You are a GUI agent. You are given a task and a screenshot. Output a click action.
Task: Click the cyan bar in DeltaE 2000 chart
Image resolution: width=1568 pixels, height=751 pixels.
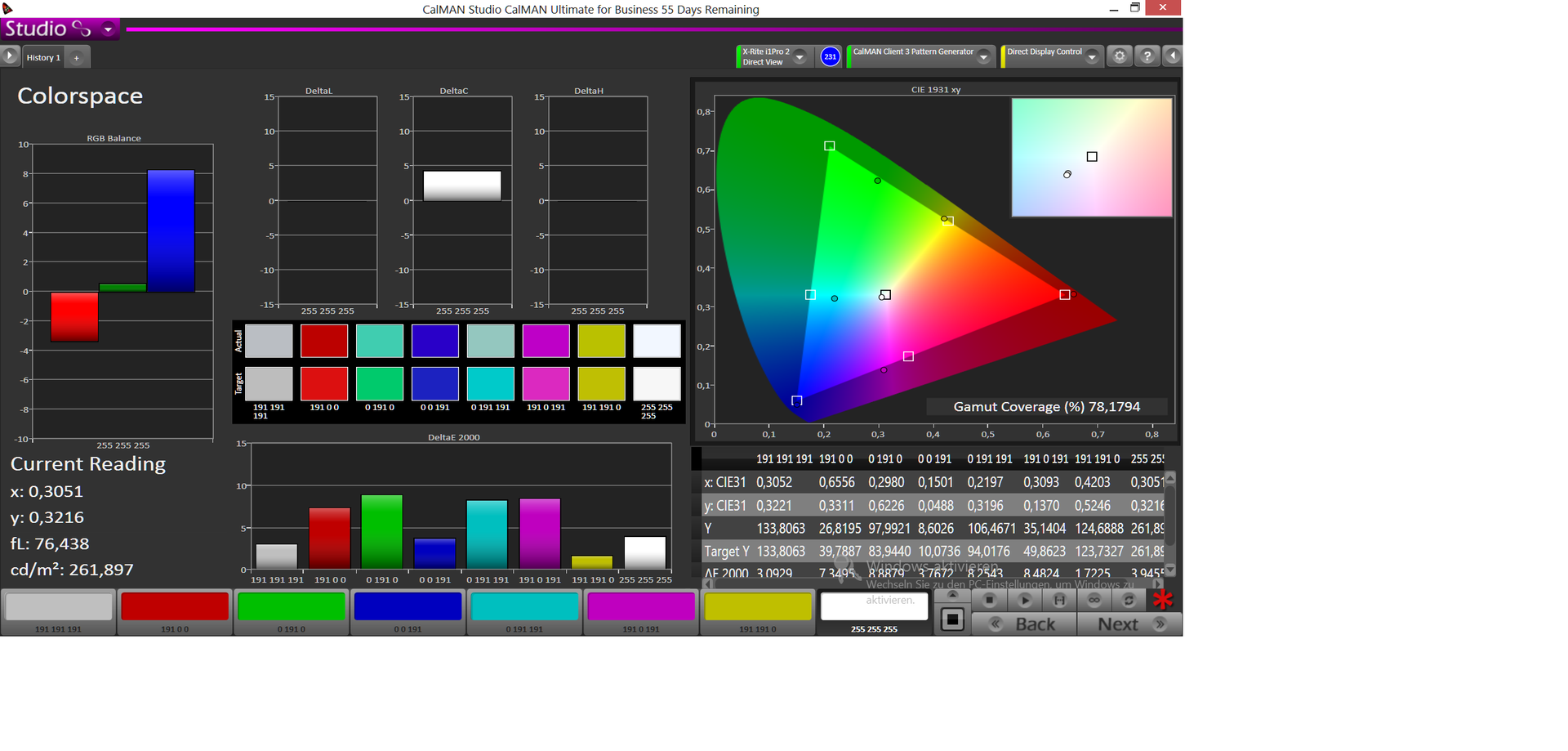point(487,534)
